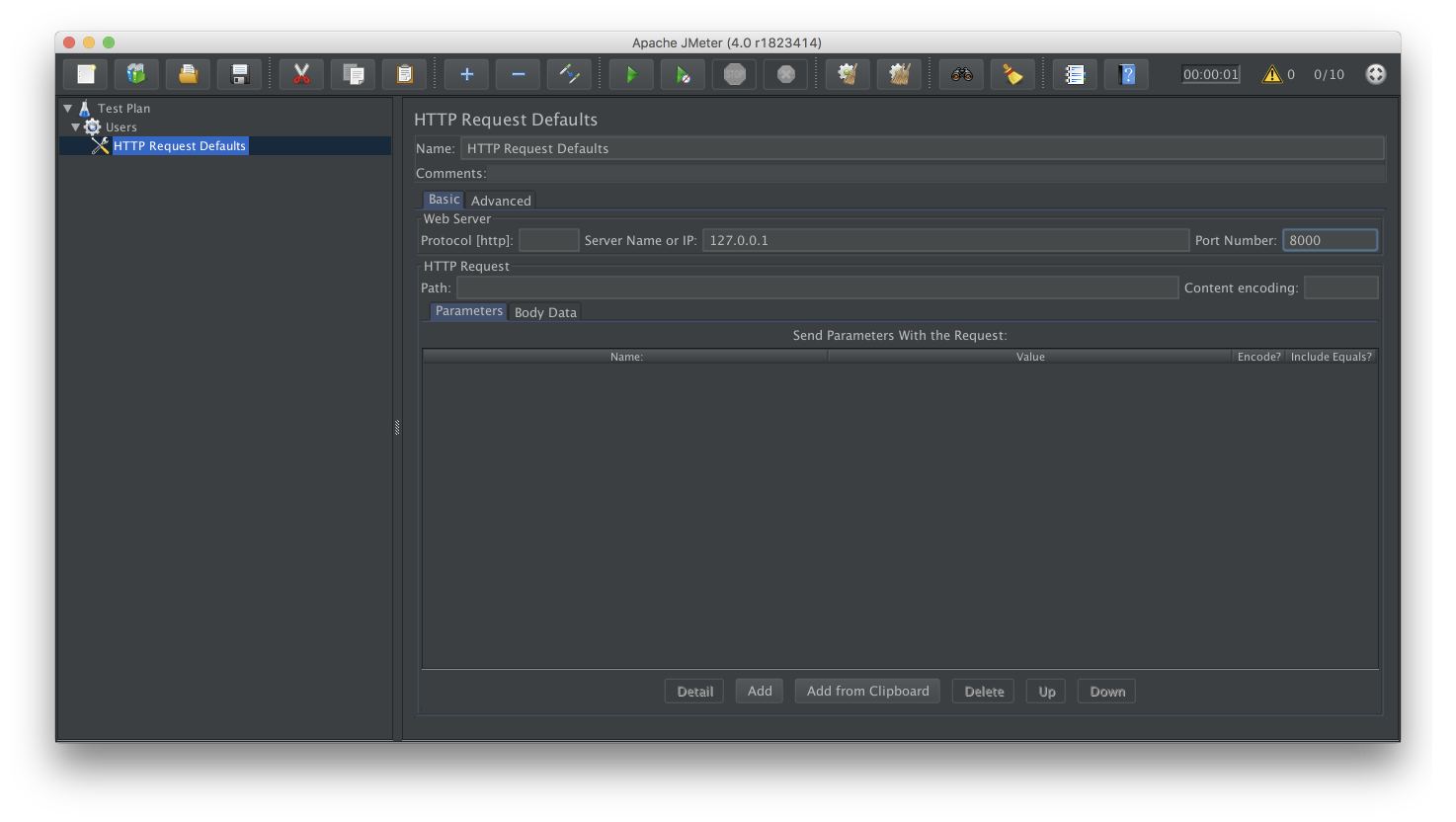The height and width of the screenshot is (822, 1456).
Task: Save the current test plan
Action: (x=238, y=73)
